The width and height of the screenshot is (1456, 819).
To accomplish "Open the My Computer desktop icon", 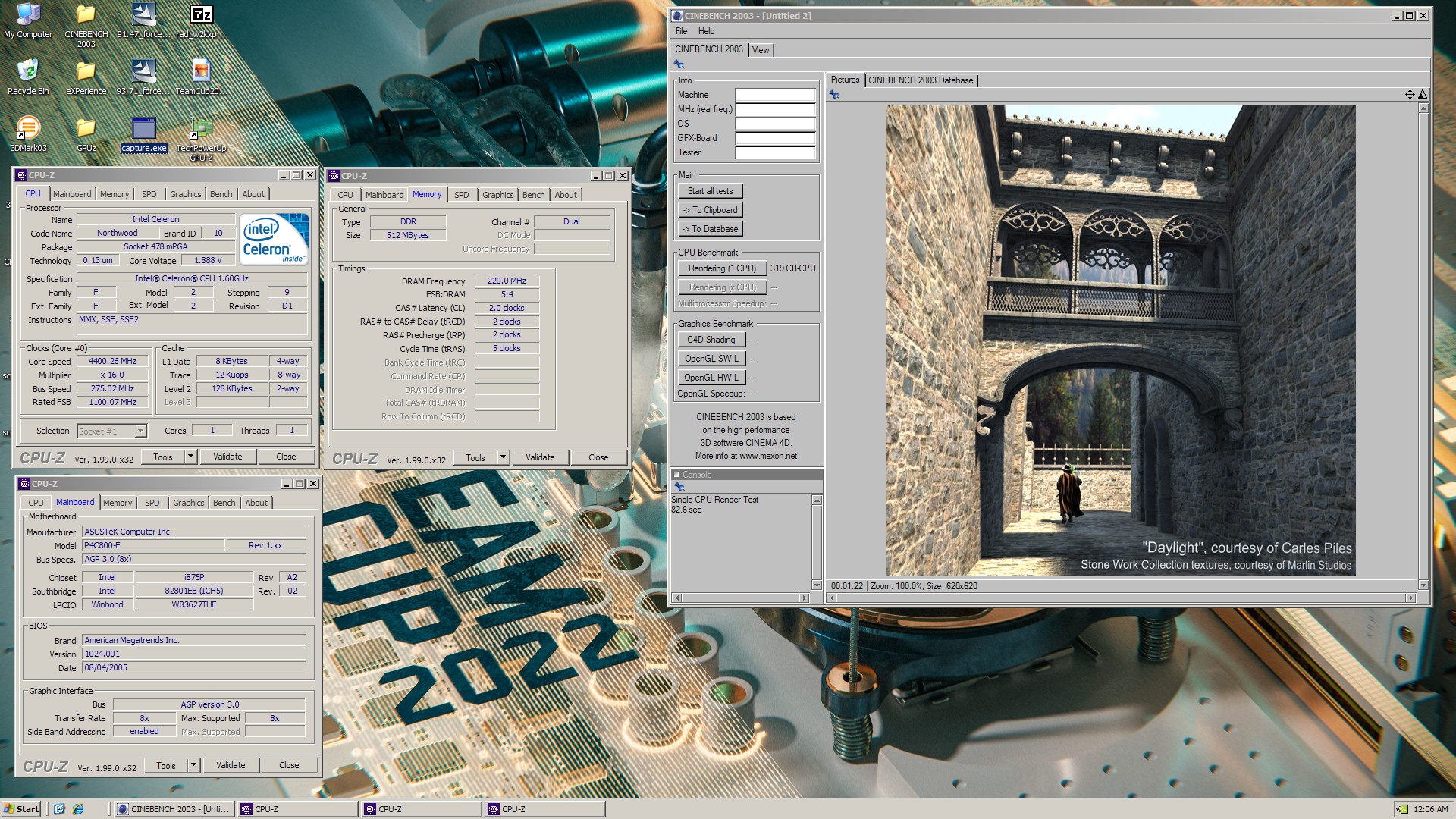I will pos(28,20).
